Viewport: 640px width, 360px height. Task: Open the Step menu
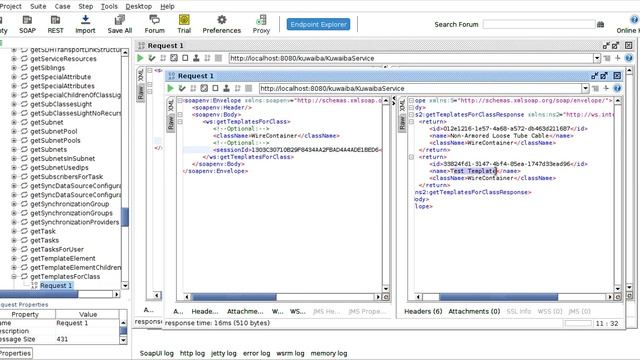click(x=86, y=6)
